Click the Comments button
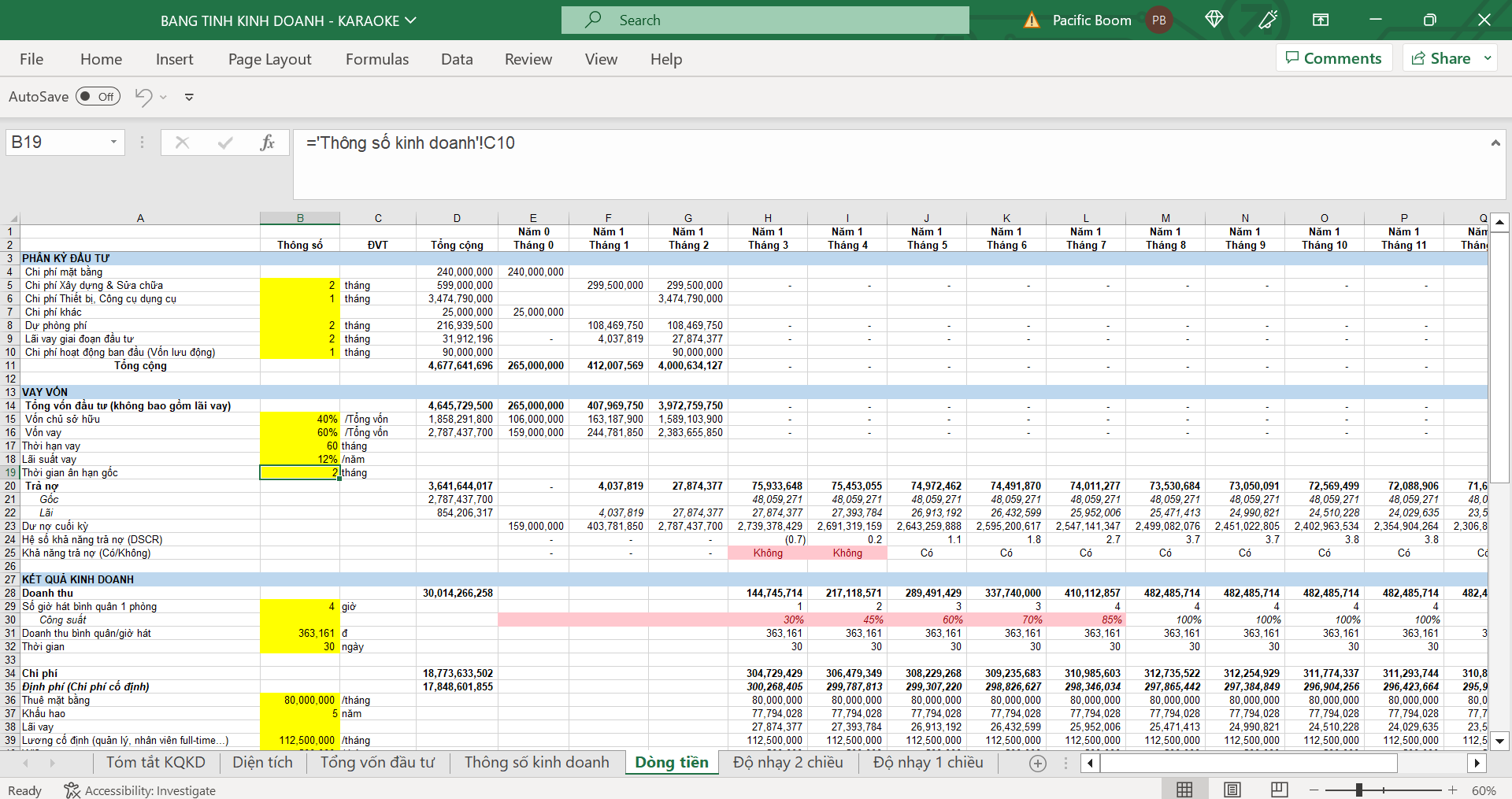Image resolution: width=1512 pixels, height=799 pixels. click(1333, 58)
